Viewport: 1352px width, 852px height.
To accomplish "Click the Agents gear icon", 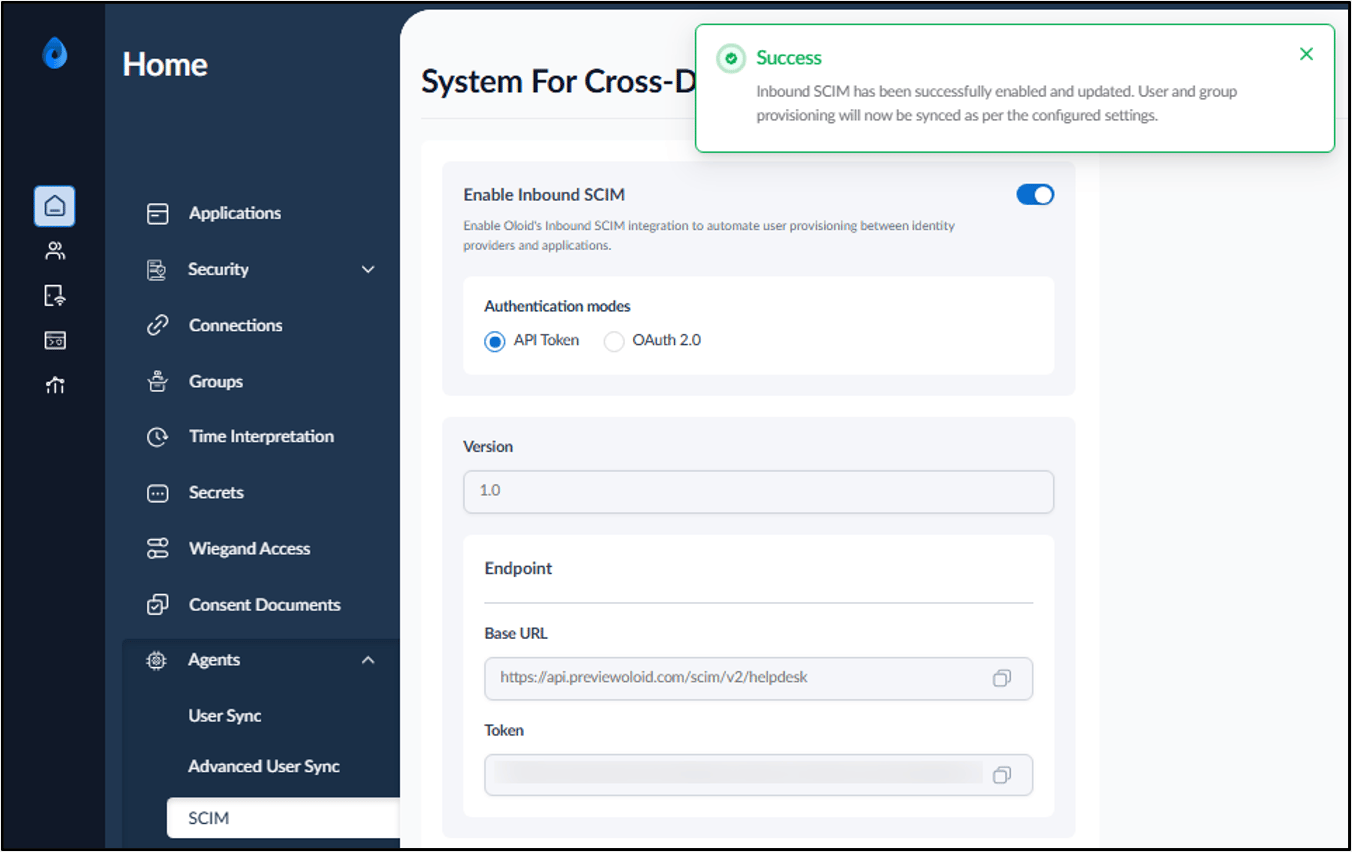I will (156, 660).
